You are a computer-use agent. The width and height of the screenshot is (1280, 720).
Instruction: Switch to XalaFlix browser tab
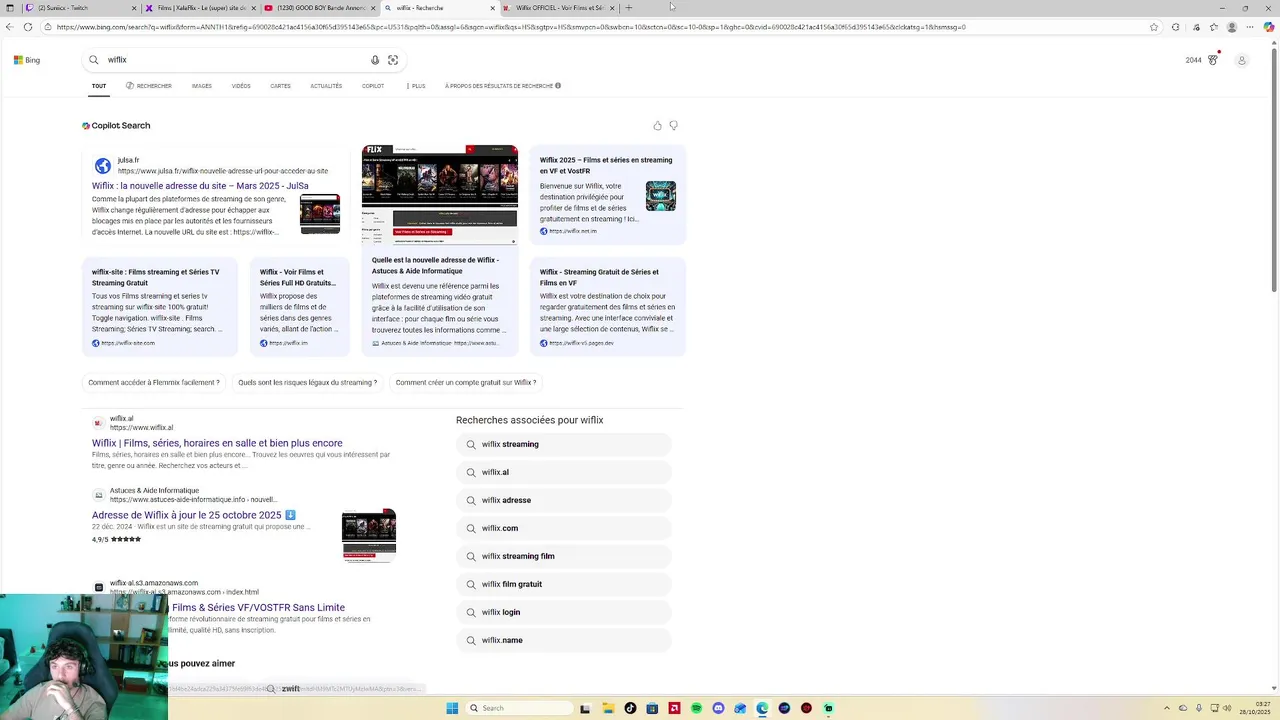point(200,8)
